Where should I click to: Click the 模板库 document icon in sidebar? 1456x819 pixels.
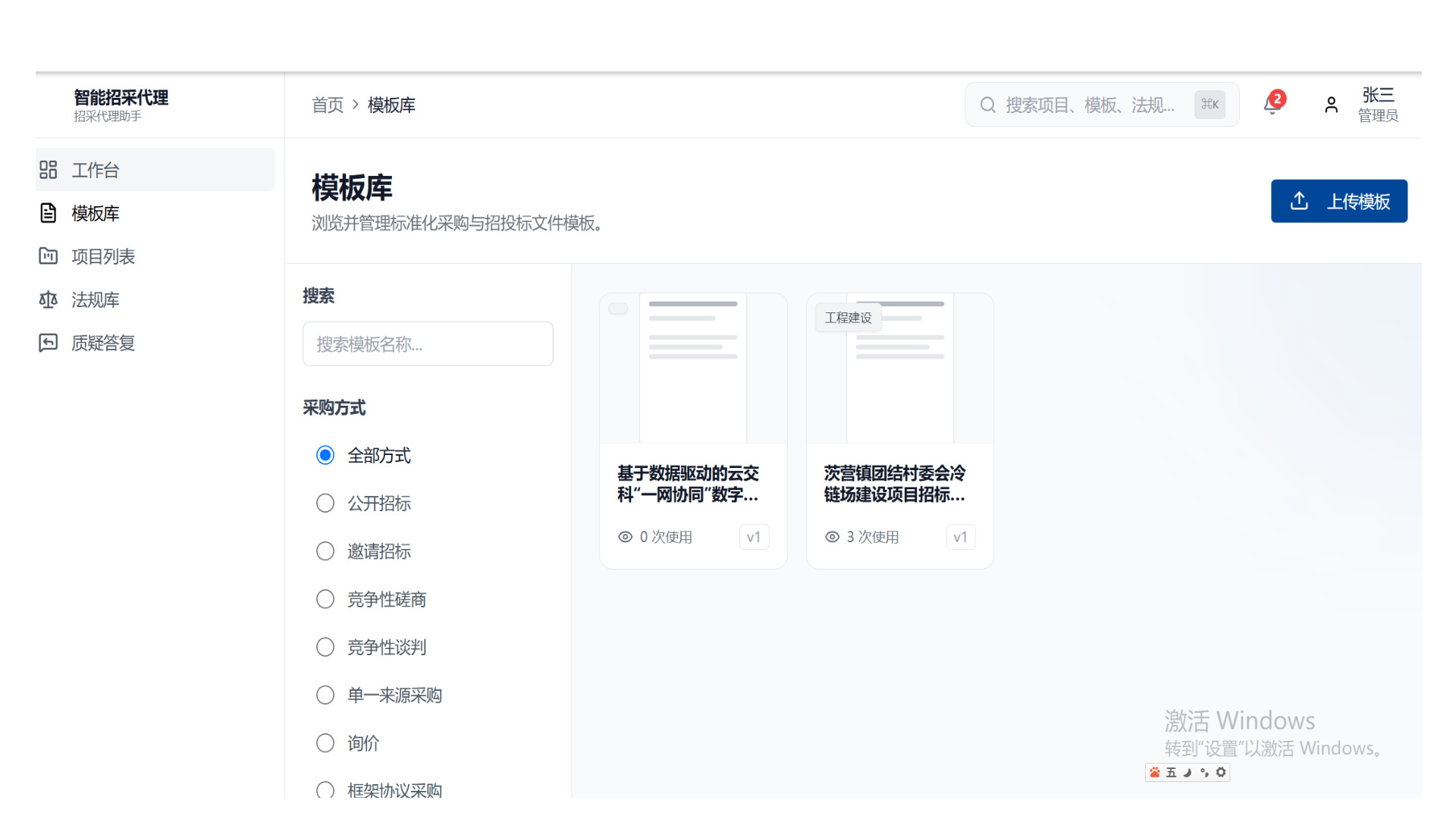tap(49, 213)
